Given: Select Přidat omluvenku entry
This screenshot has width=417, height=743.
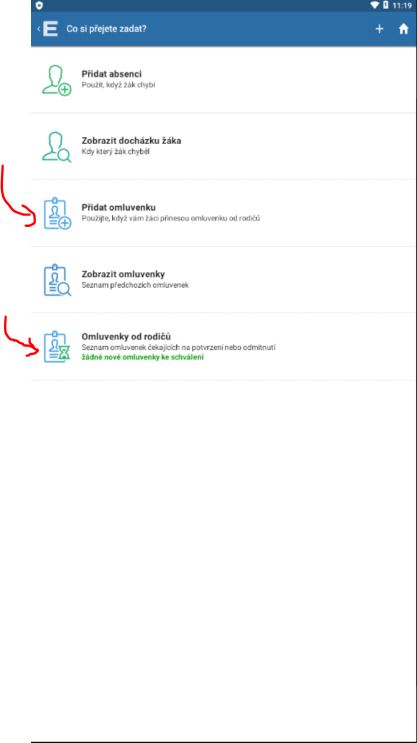Looking at the screenshot, I should pyautogui.click(x=224, y=213).
